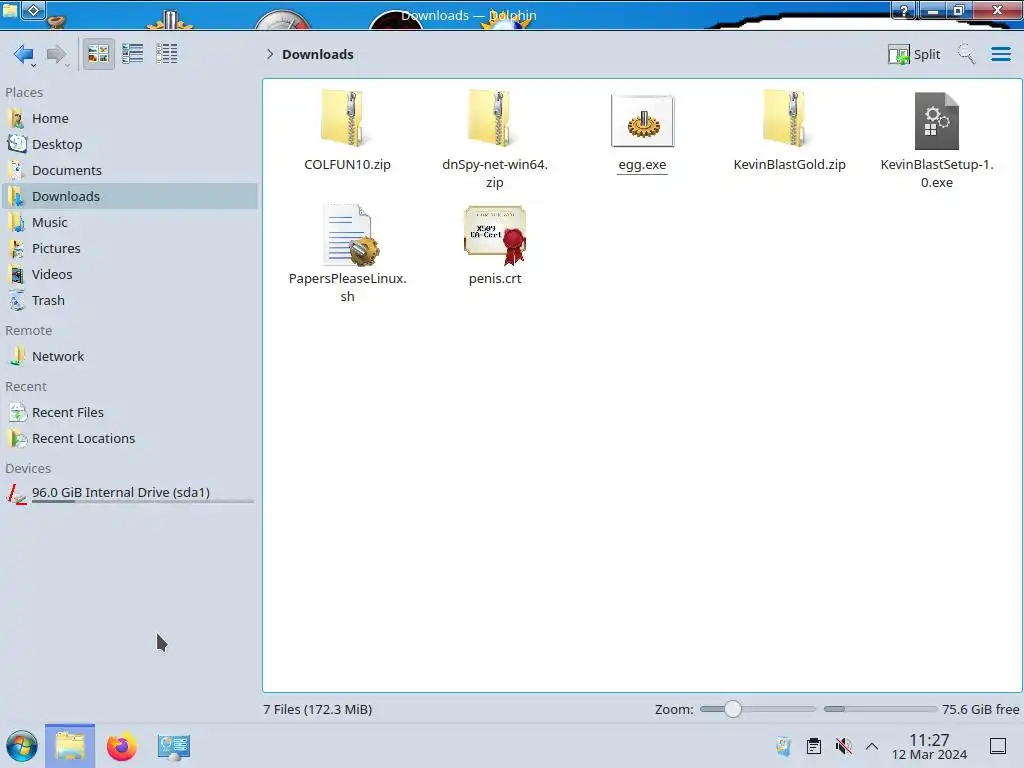1024x768 pixels.
Task: Select the 96.0 GiB Internal Drive
Action: (129, 494)
